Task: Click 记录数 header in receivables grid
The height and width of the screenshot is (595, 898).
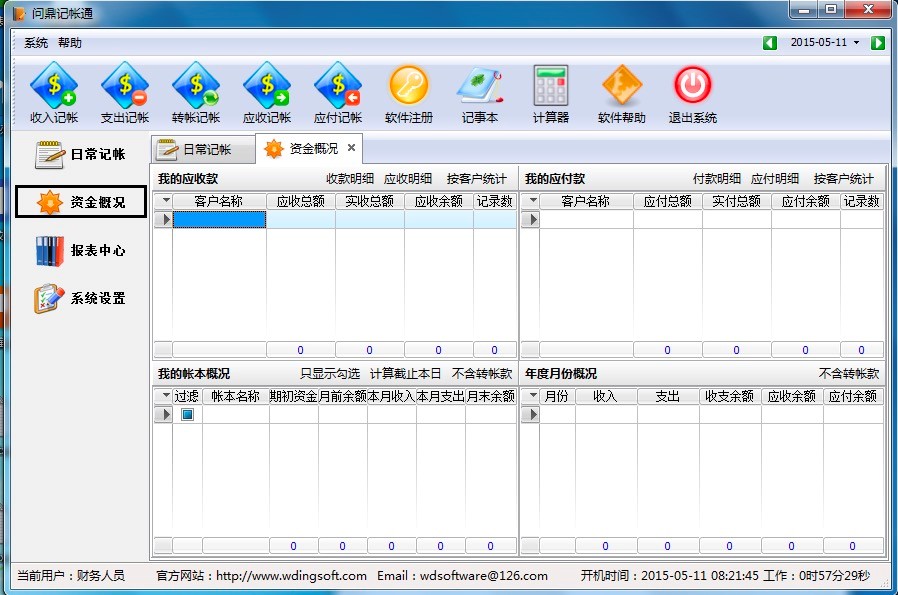Action: (x=495, y=201)
